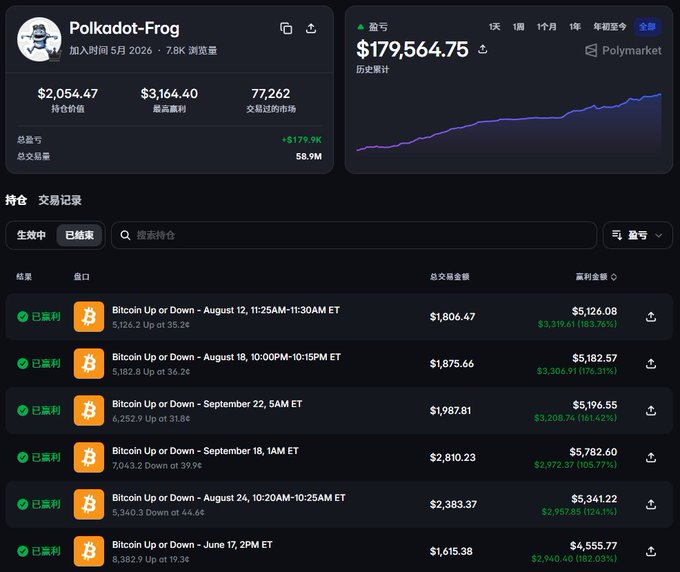680x572 pixels.
Task: Click the 盘口 column header
Action: pos(82,277)
